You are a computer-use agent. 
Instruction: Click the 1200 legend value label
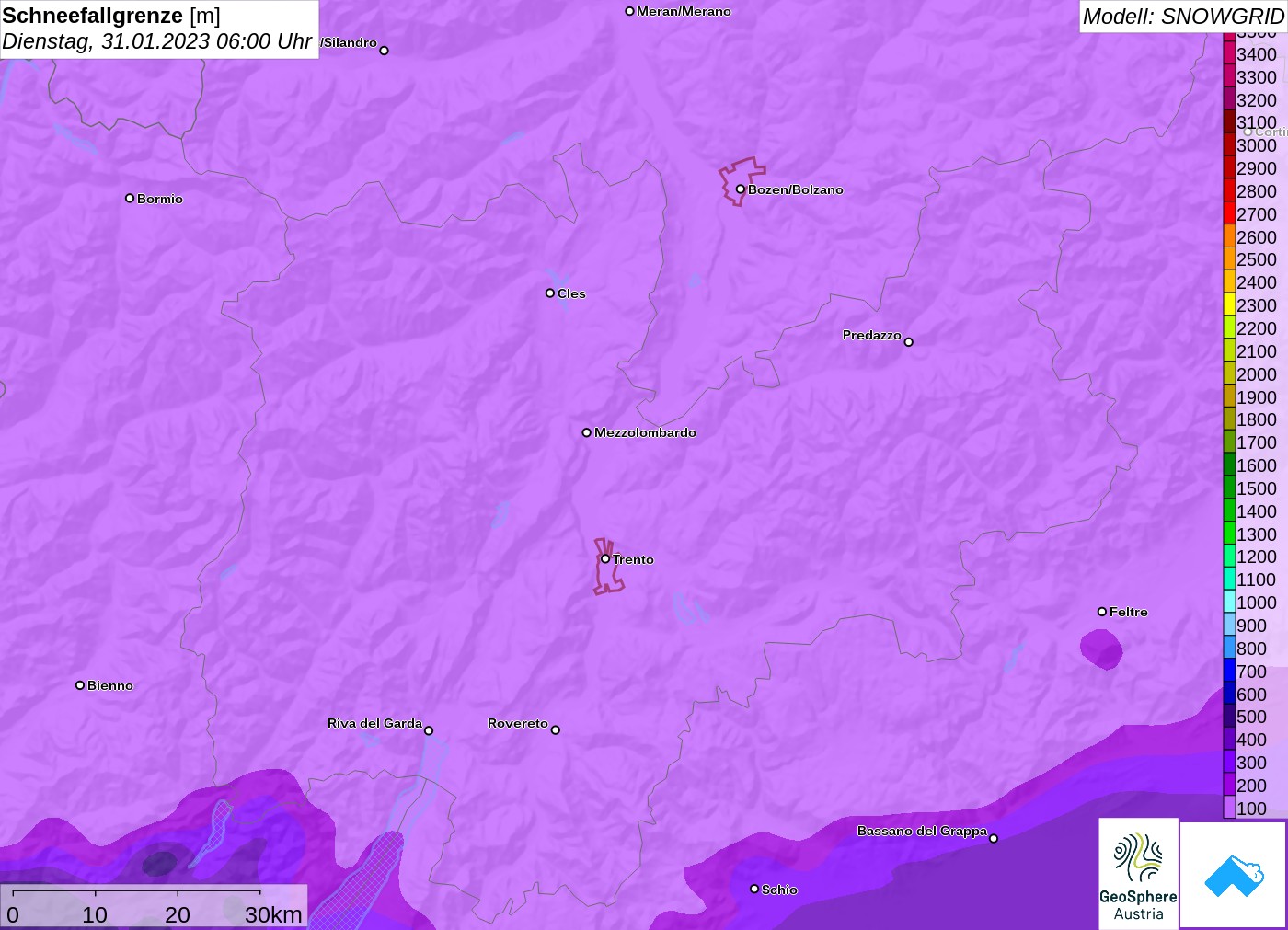click(1257, 557)
